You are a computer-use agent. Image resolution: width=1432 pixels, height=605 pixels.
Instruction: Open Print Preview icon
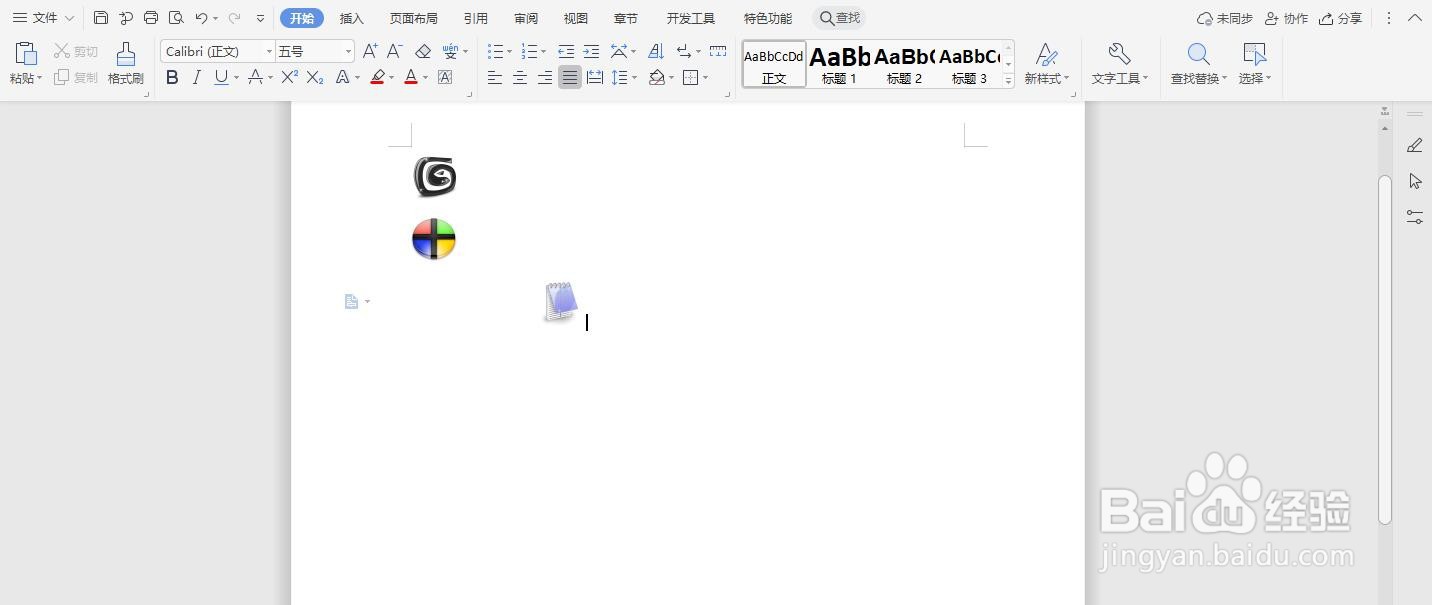[176, 18]
